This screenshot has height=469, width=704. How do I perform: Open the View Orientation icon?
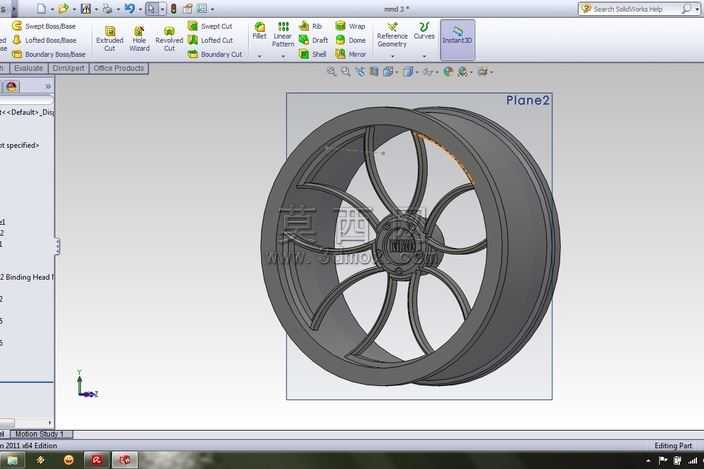[x=388, y=71]
